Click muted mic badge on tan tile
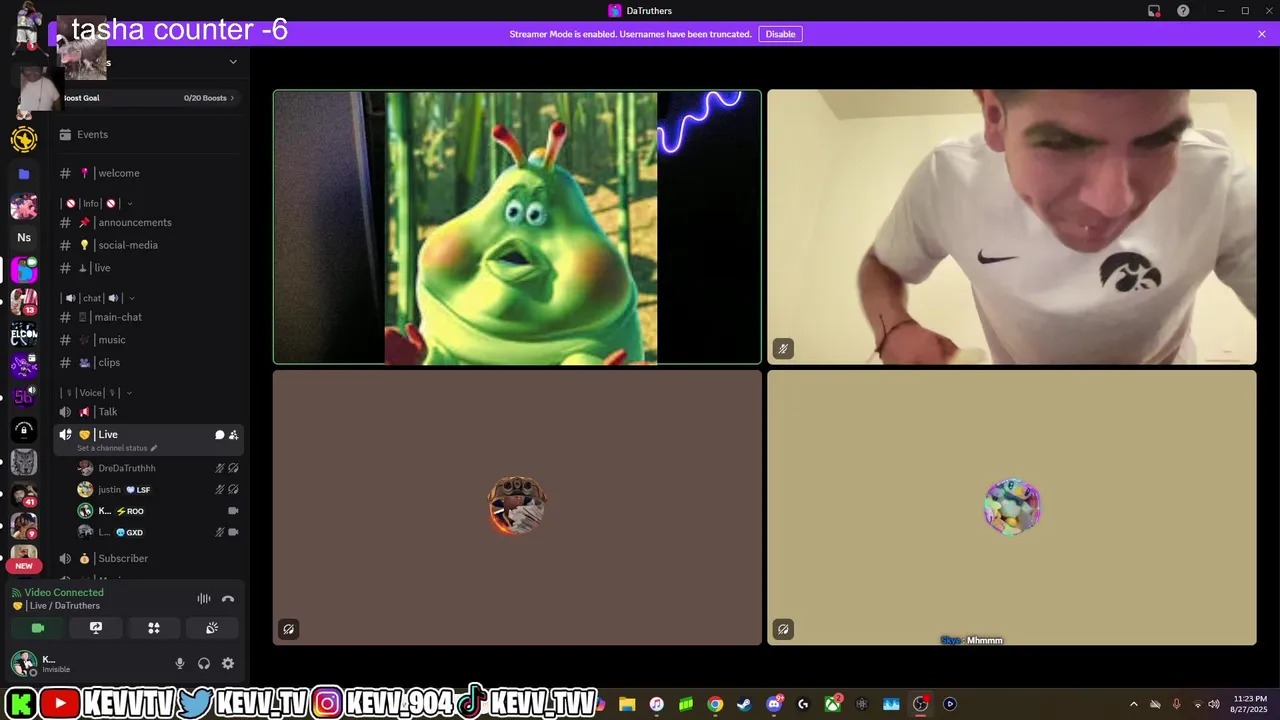 click(783, 629)
